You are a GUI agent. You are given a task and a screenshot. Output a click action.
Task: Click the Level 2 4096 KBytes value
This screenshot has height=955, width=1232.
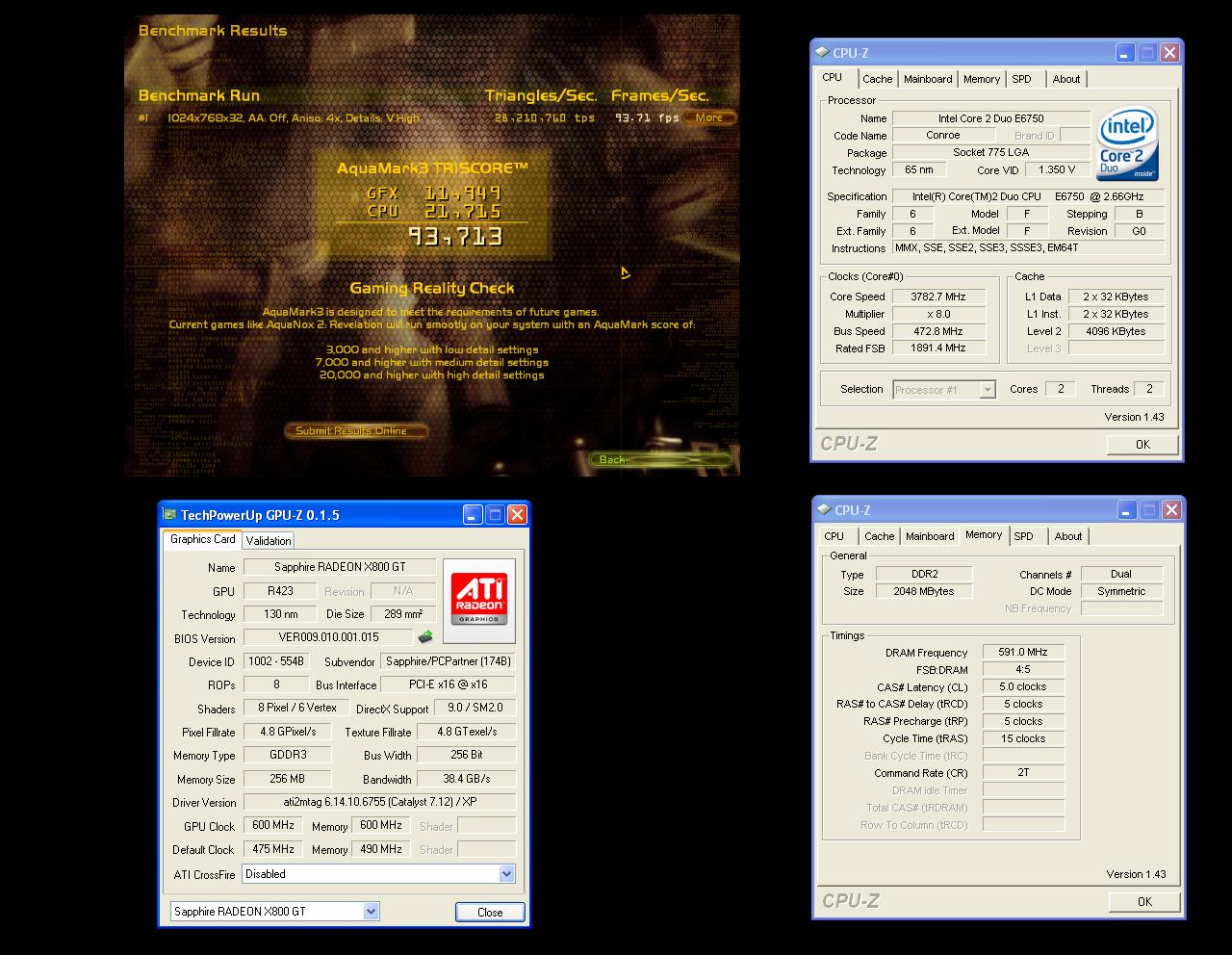pyautogui.click(x=1115, y=331)
